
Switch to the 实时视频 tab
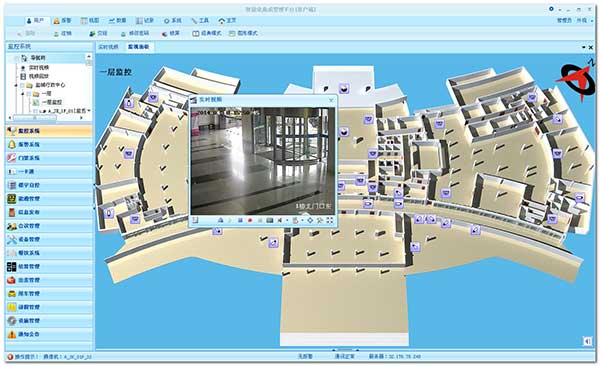click(x=108, y=47)
